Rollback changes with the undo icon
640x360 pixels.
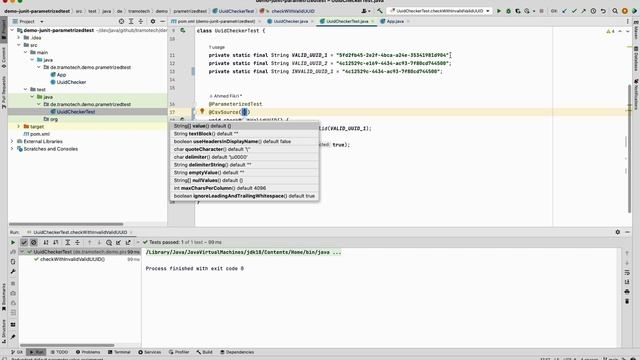pos(603,11)
